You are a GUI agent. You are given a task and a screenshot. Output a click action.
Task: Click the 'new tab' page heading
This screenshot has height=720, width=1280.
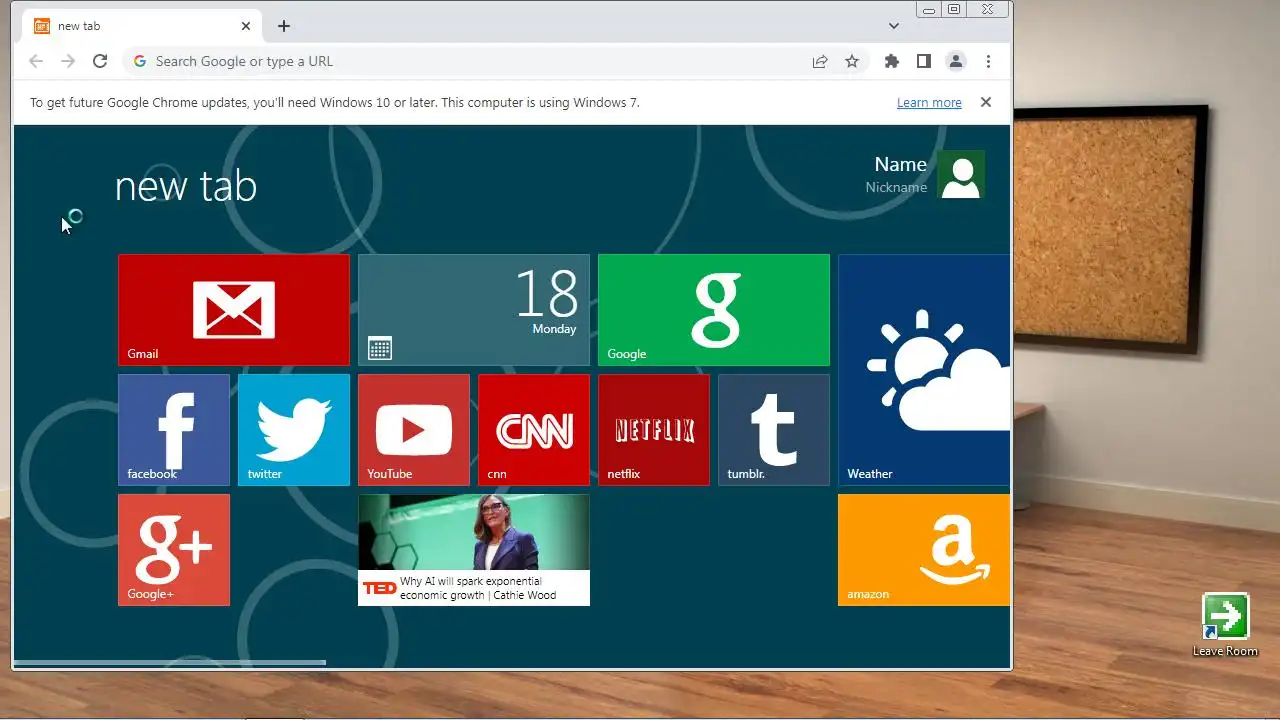point(186,186)
